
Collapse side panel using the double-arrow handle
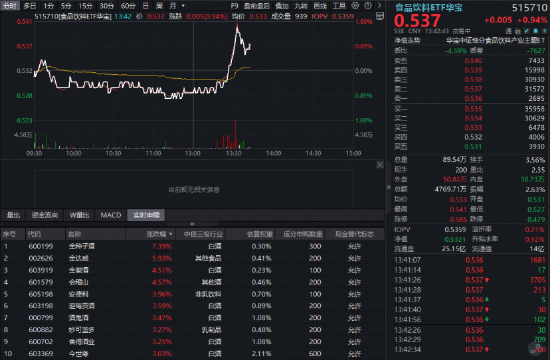click(x=388, y=187)
